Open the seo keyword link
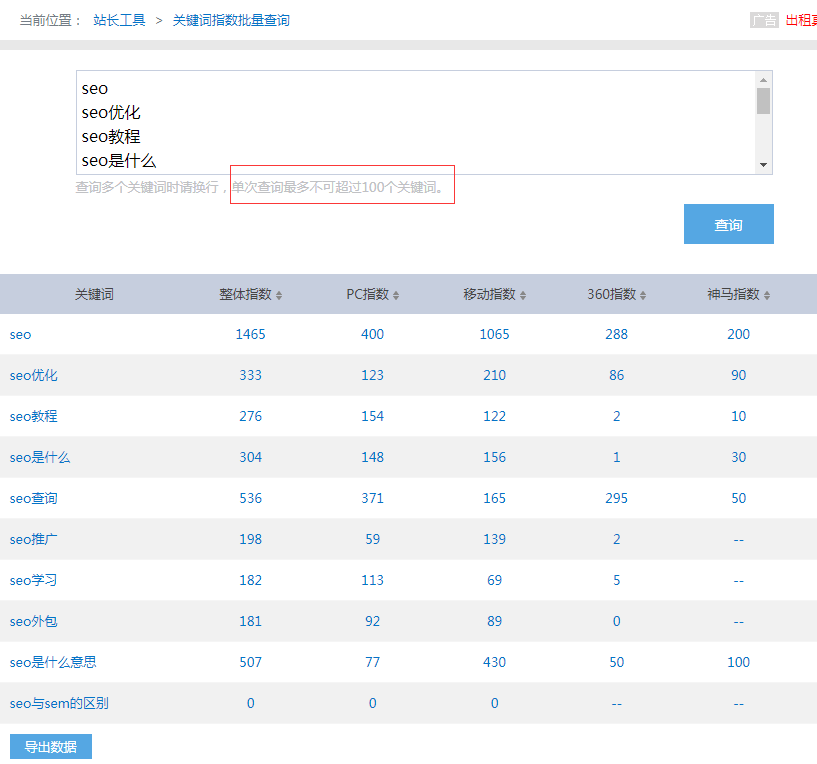Image resolution: width=817 pixels, height=764 pixels. click(21, 335)
